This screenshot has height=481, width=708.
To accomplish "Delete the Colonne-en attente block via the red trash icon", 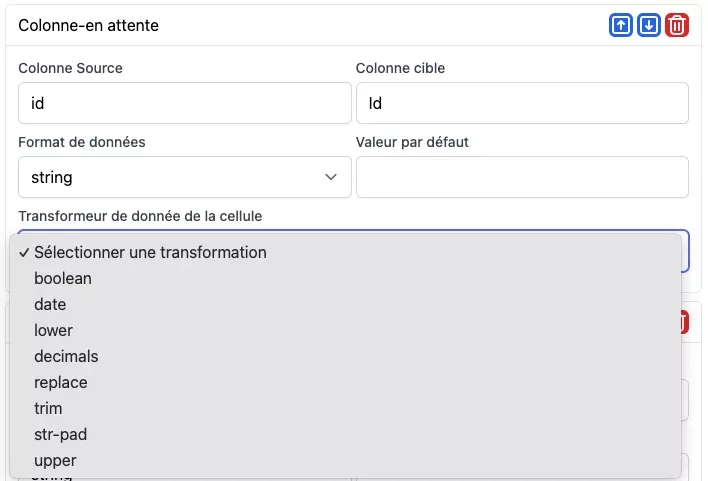I will [x=677, y=26].
